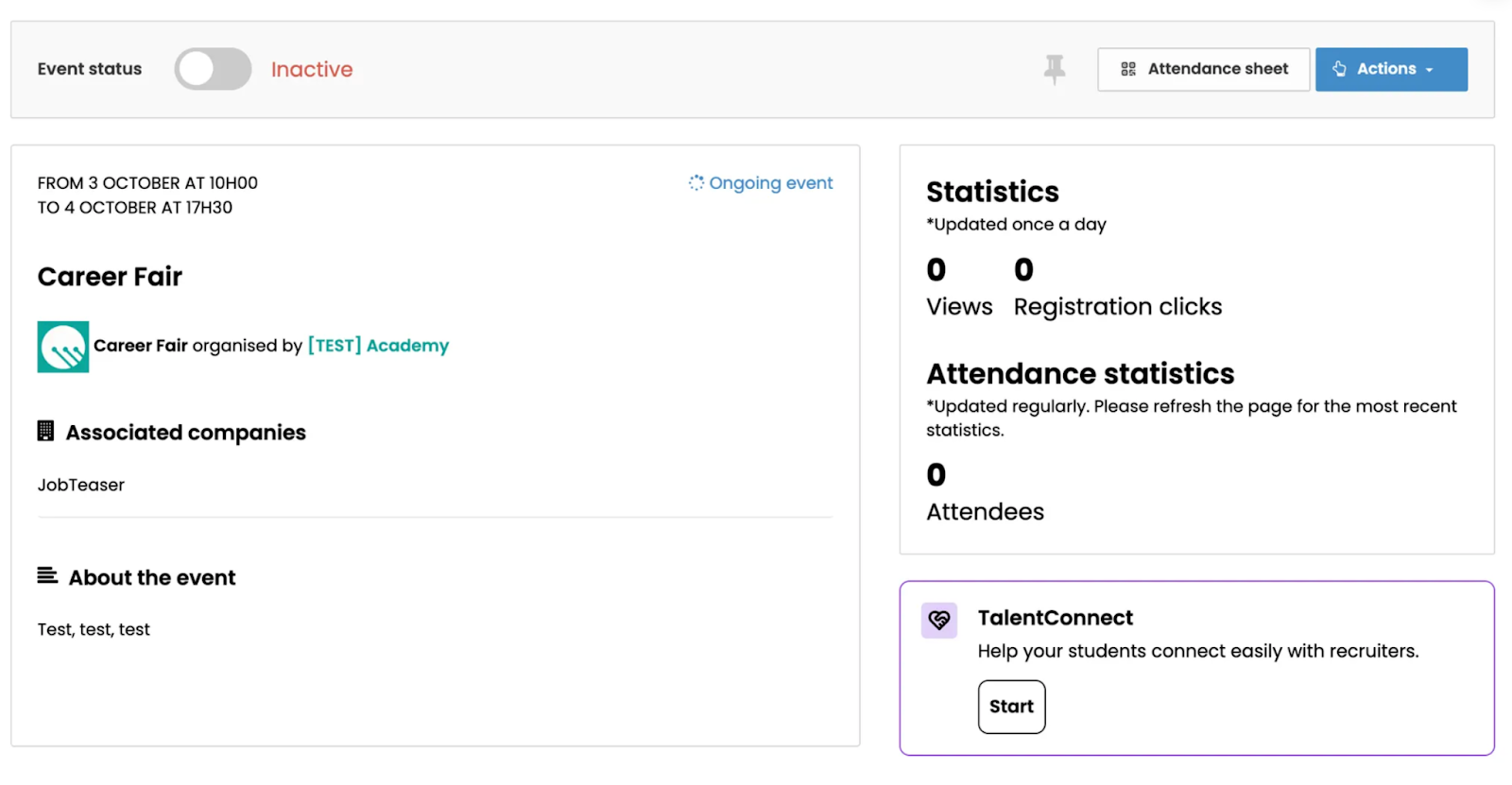
Task: Toggle the Event status switch
Action: [x=213, y=69]
